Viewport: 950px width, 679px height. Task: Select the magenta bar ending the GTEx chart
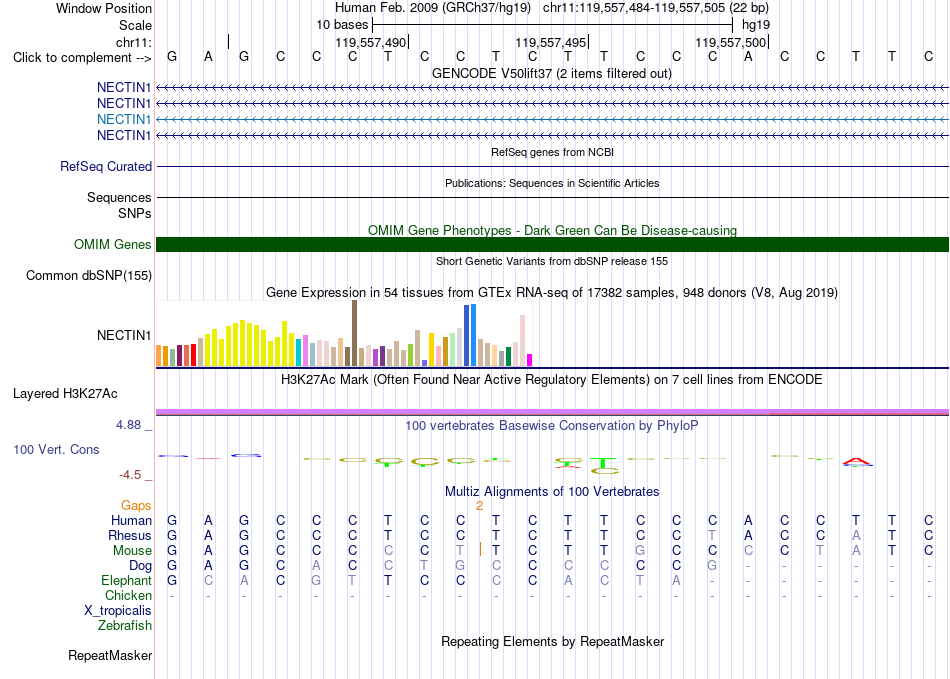(530, 360)
